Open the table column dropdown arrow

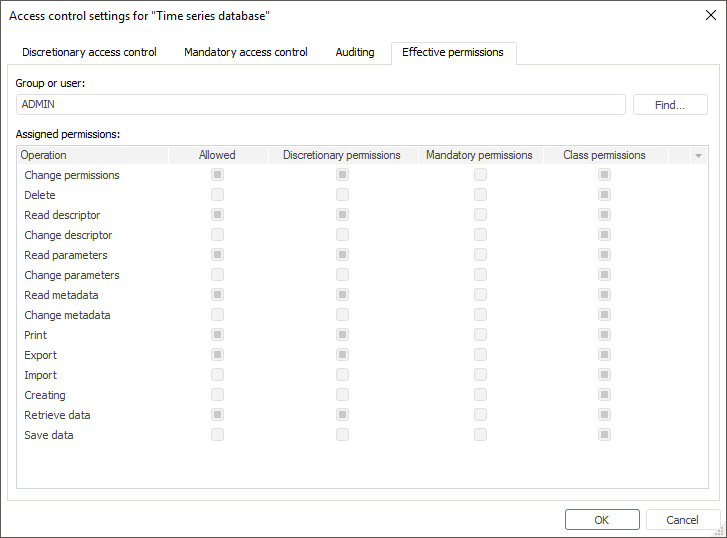(698, 156)
